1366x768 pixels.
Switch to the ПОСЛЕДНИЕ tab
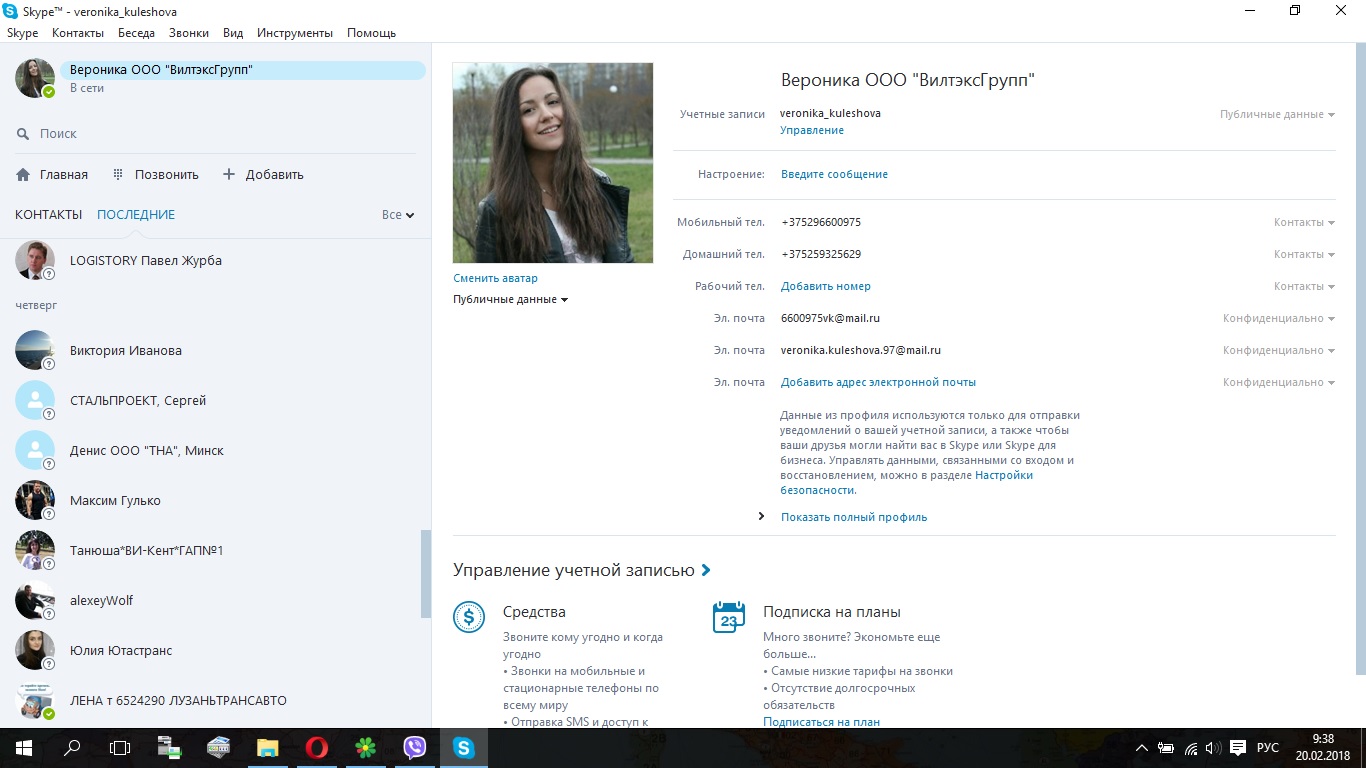point(136,214)
